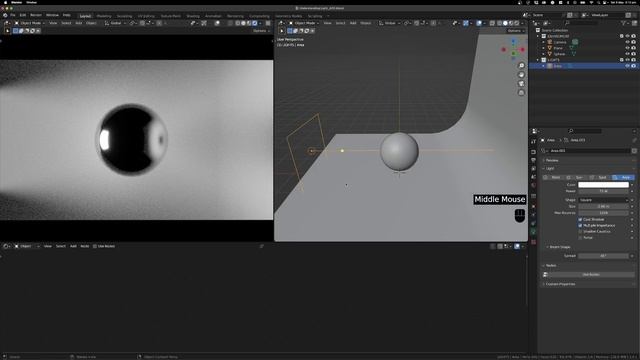The height and width of the screenshot is (360, 640).
Task: Expand the Custom Properties panel
Action: coord(560,284)
